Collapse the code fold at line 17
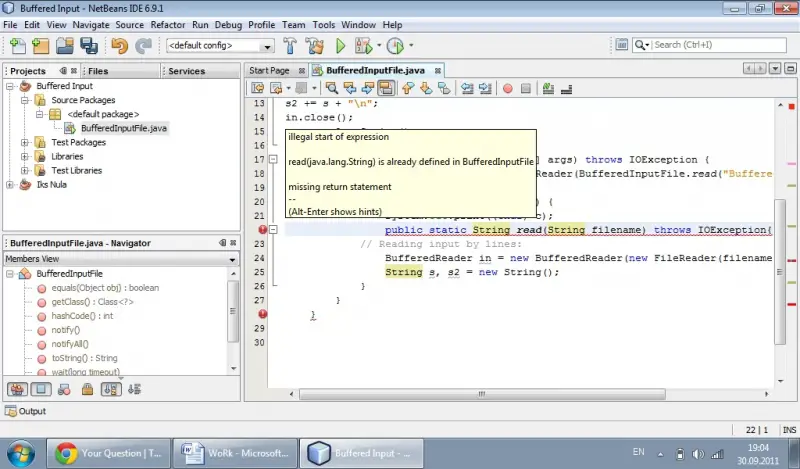800x469 pixels. pos(273,160)
